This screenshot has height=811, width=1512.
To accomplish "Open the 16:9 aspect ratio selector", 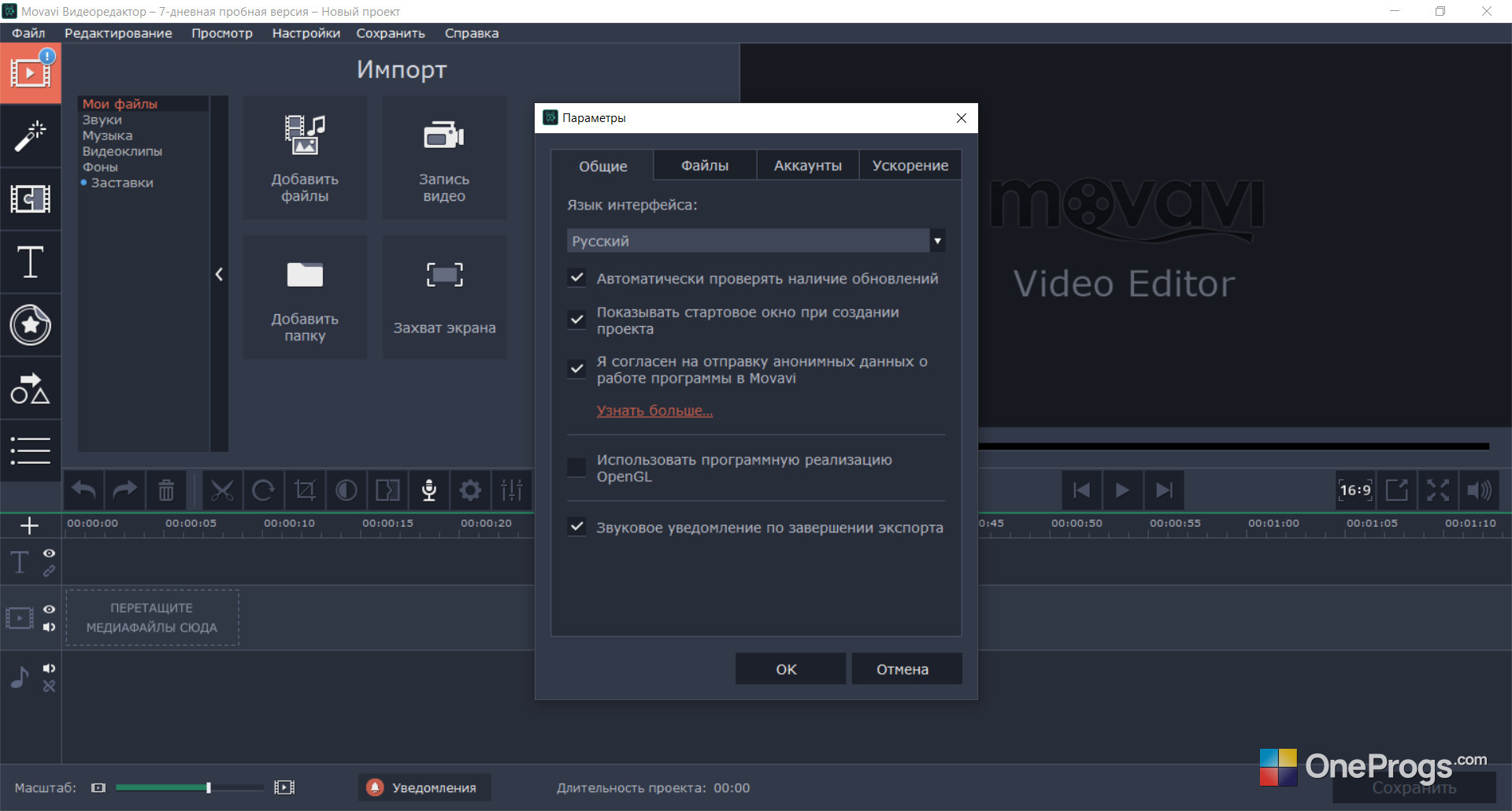I will click(x=1355, y=491).
